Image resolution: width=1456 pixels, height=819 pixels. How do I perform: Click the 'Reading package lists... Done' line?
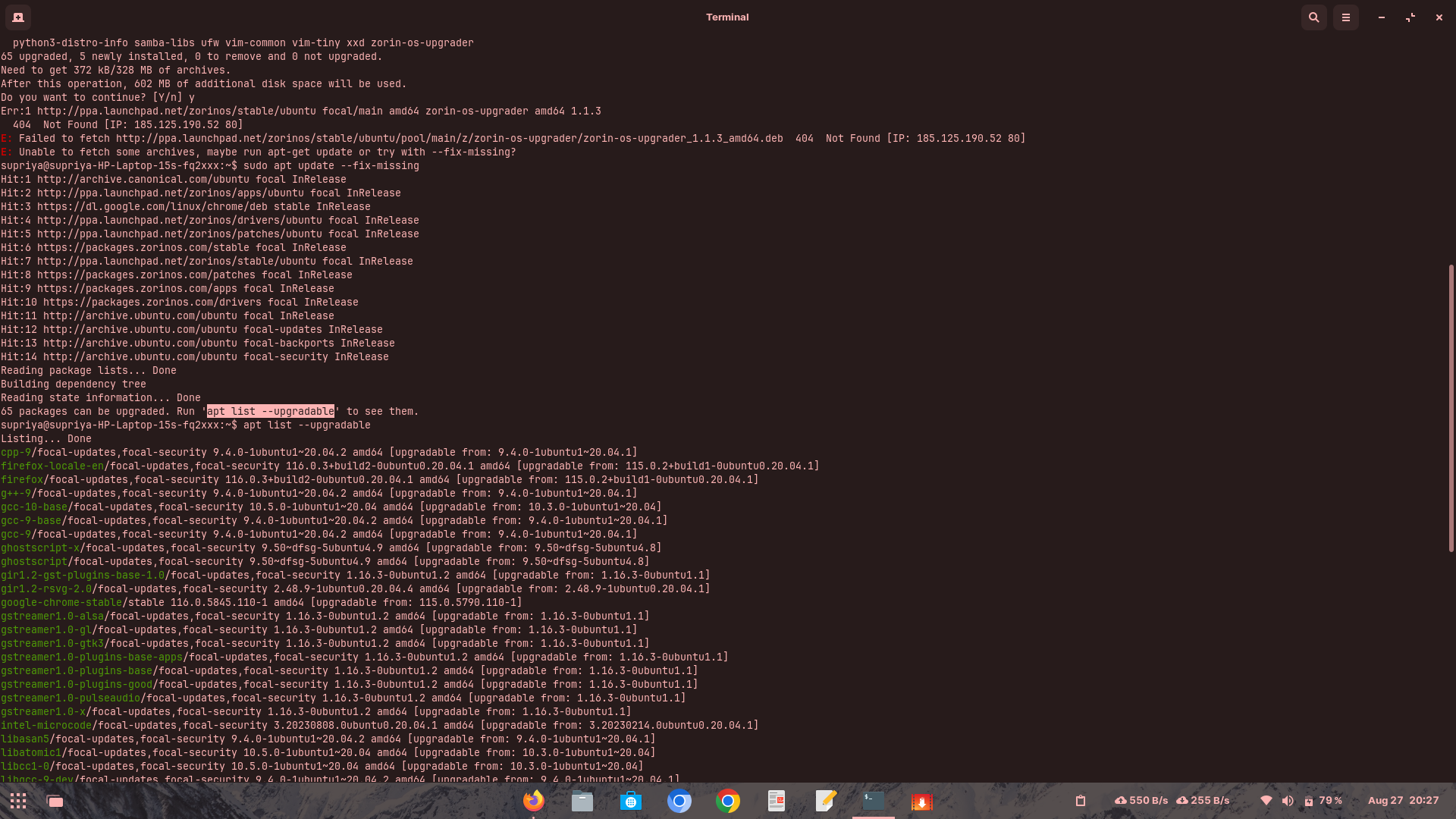click(x=89, y=371)
